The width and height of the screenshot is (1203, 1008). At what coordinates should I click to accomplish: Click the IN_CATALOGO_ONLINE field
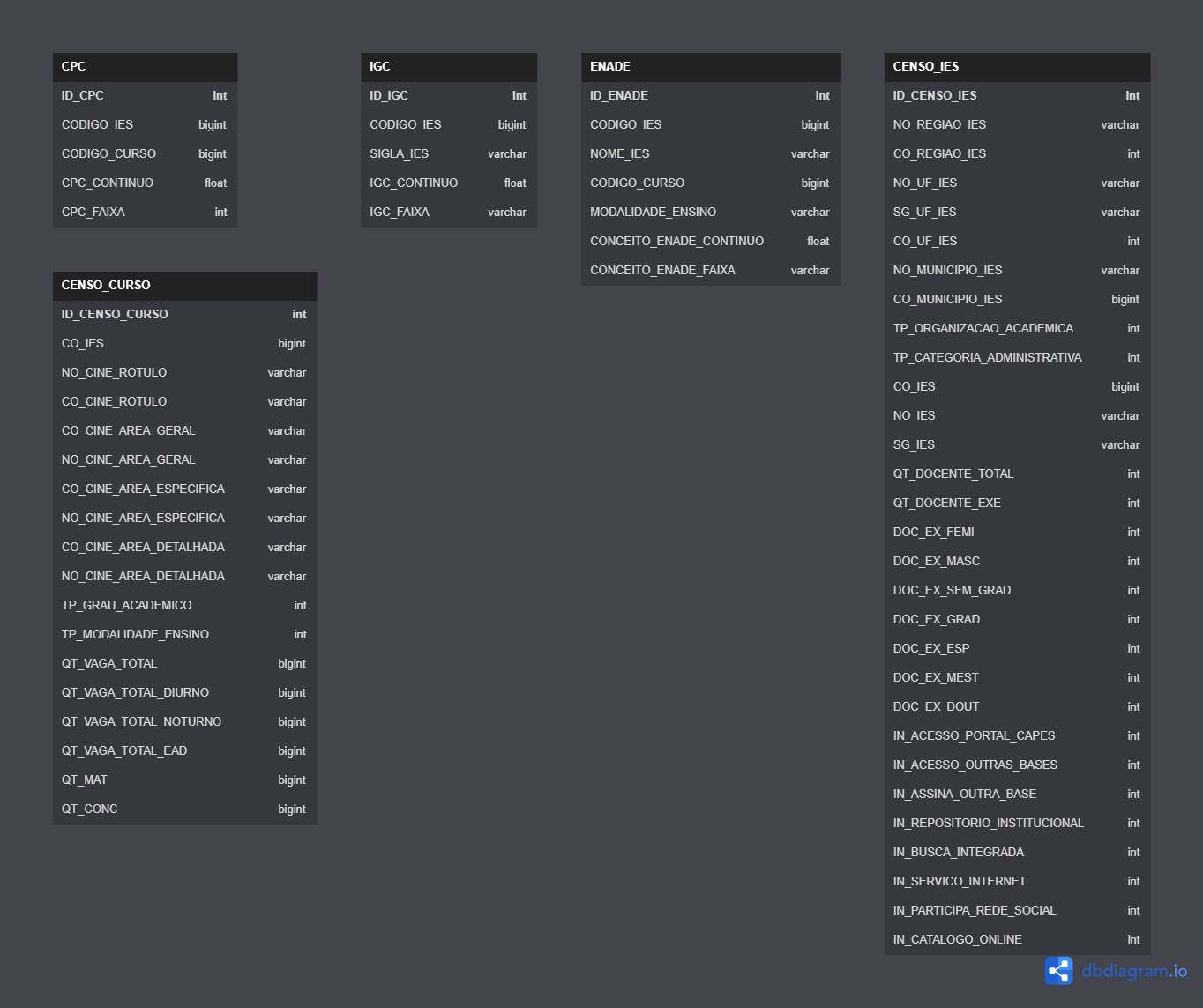(1018, 940)
